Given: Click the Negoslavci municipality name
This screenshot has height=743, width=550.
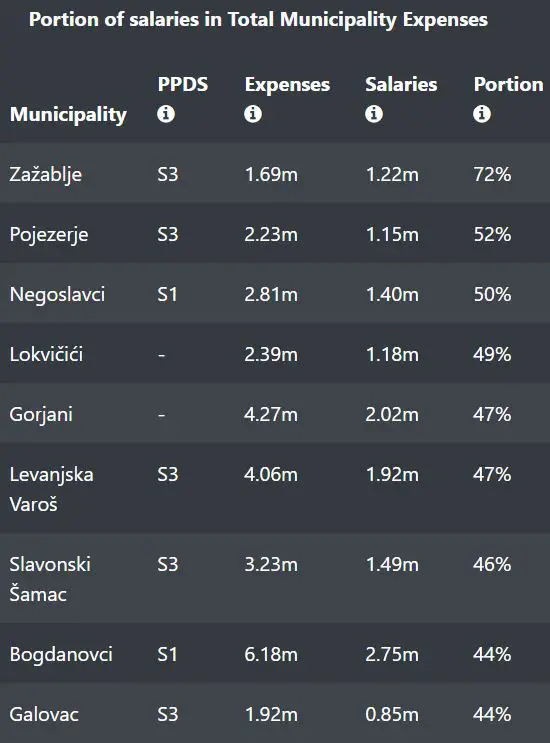Looking at the screenshot, I should pyautogui.click(x=57, y=294).
